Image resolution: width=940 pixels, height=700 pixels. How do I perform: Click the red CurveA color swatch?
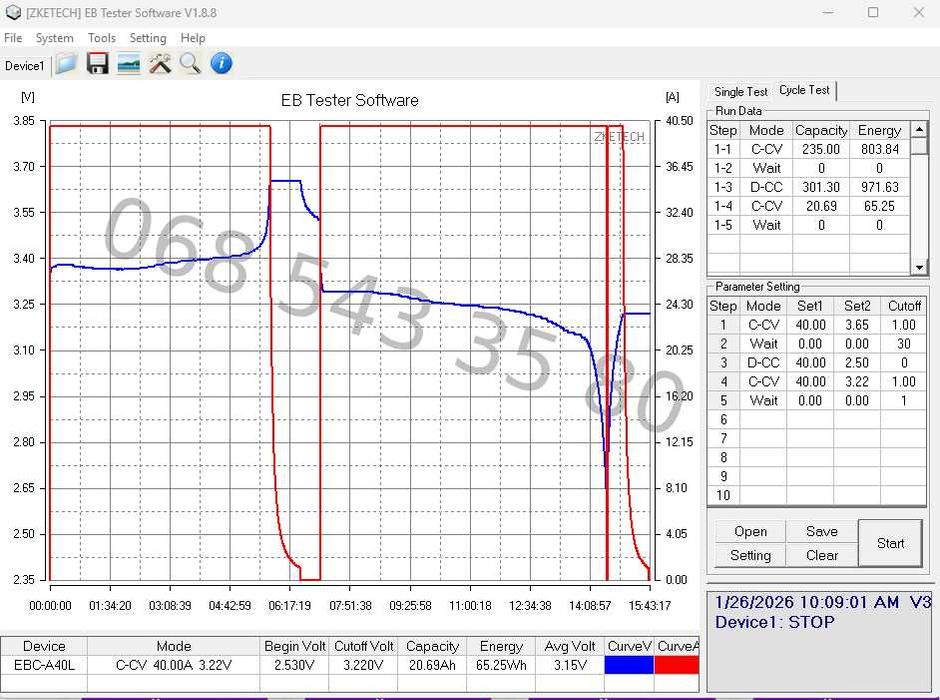[677, 665]
